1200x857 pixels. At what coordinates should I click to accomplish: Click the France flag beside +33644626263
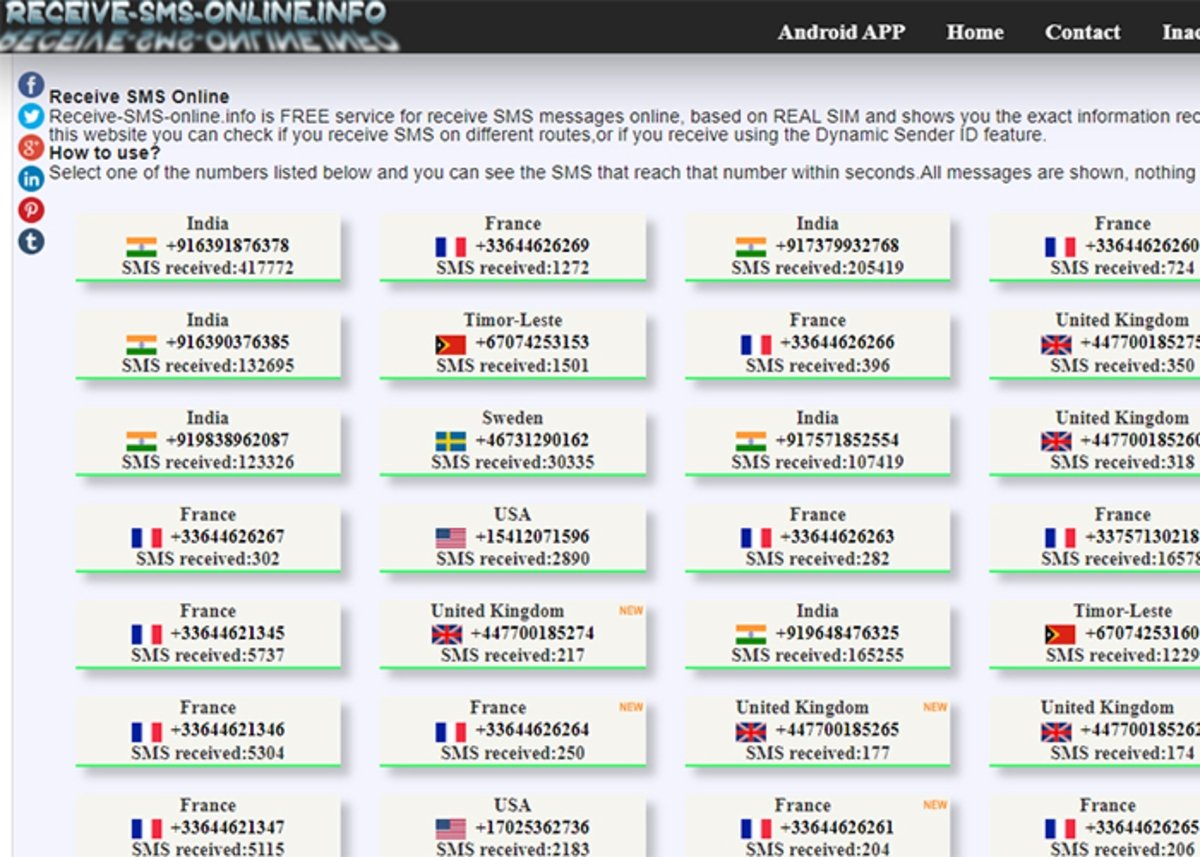(756, 537)
